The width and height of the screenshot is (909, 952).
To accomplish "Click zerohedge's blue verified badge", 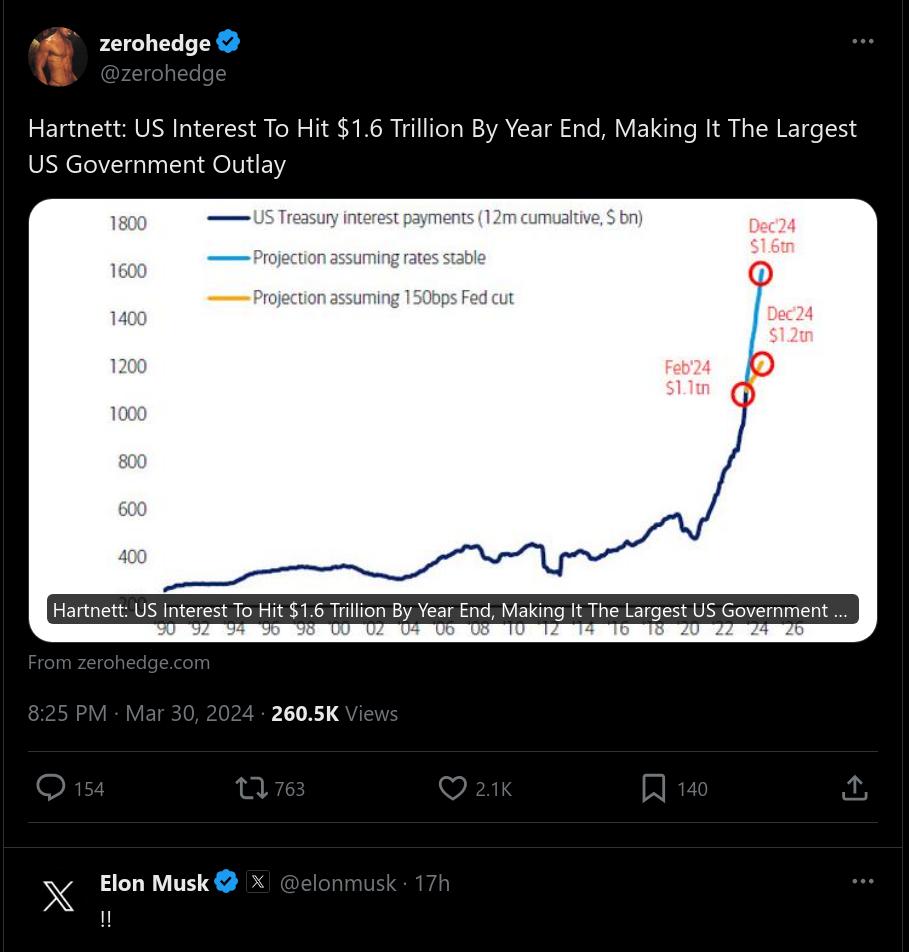I will 229,43.
